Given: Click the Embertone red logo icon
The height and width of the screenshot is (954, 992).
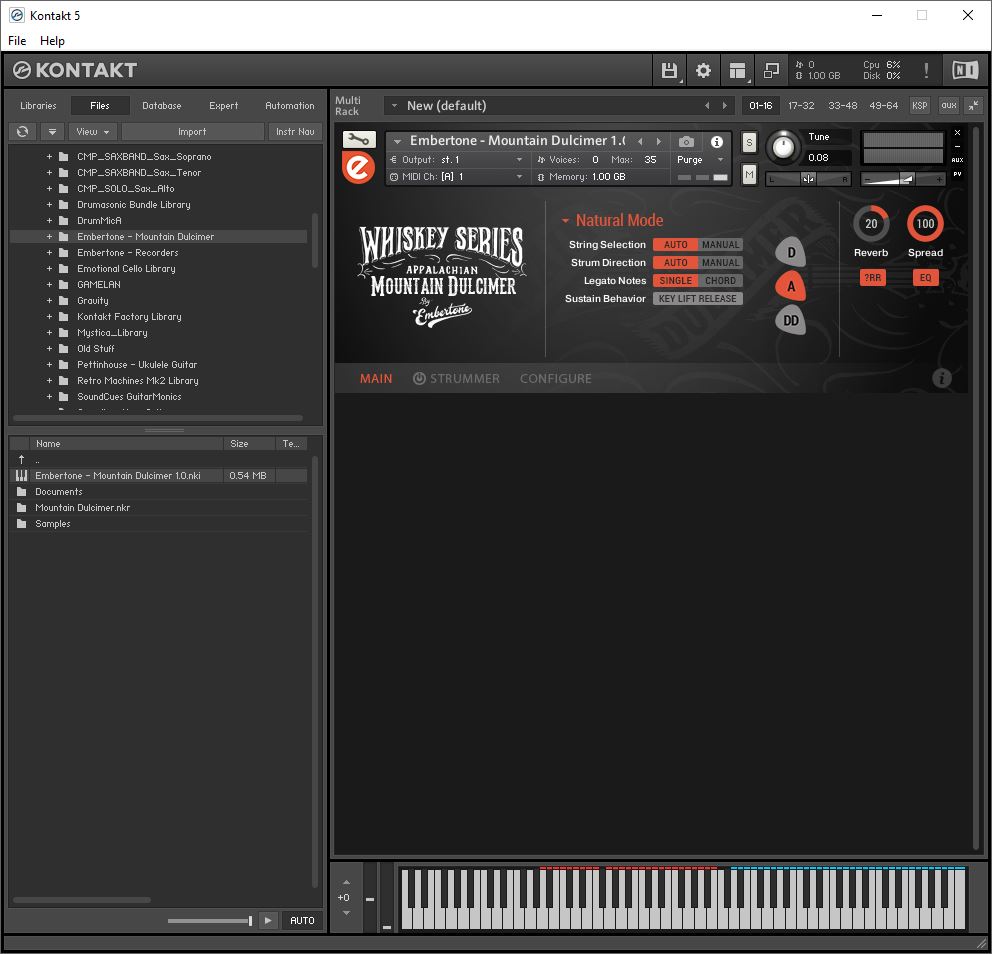Looking at the screenshot, I should point(358,168).
